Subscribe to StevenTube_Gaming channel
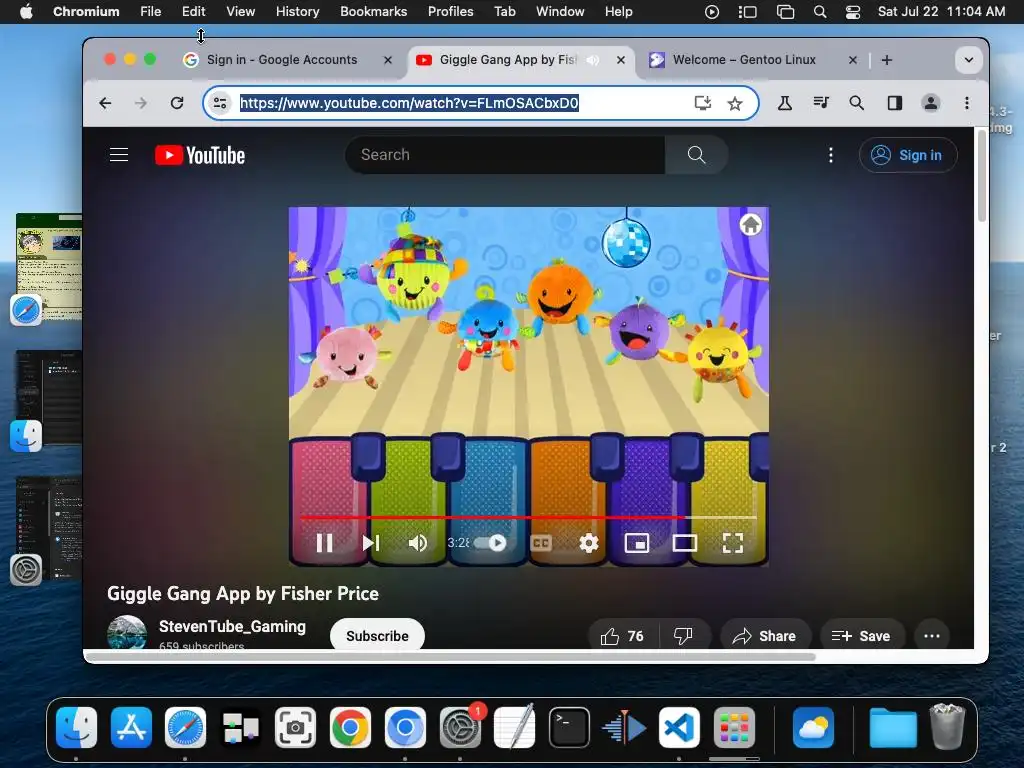Viewport: 1024px width, 768px height. [377, 635]
